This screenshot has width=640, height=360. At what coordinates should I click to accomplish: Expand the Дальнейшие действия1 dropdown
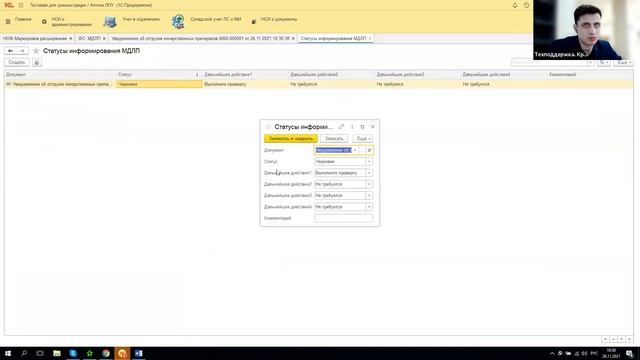[369, 173]
